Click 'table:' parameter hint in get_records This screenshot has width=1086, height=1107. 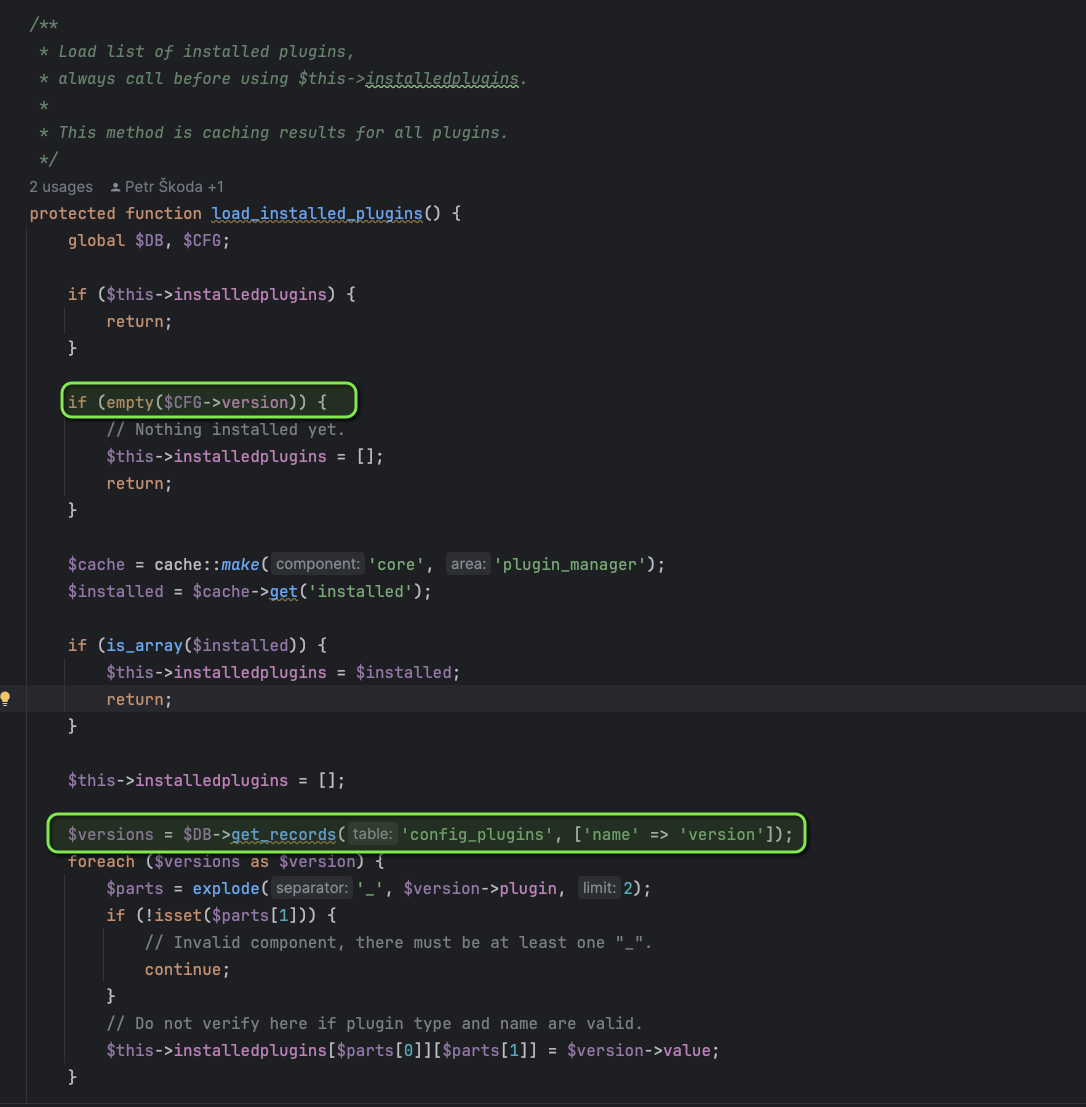[x=372, y=834]
